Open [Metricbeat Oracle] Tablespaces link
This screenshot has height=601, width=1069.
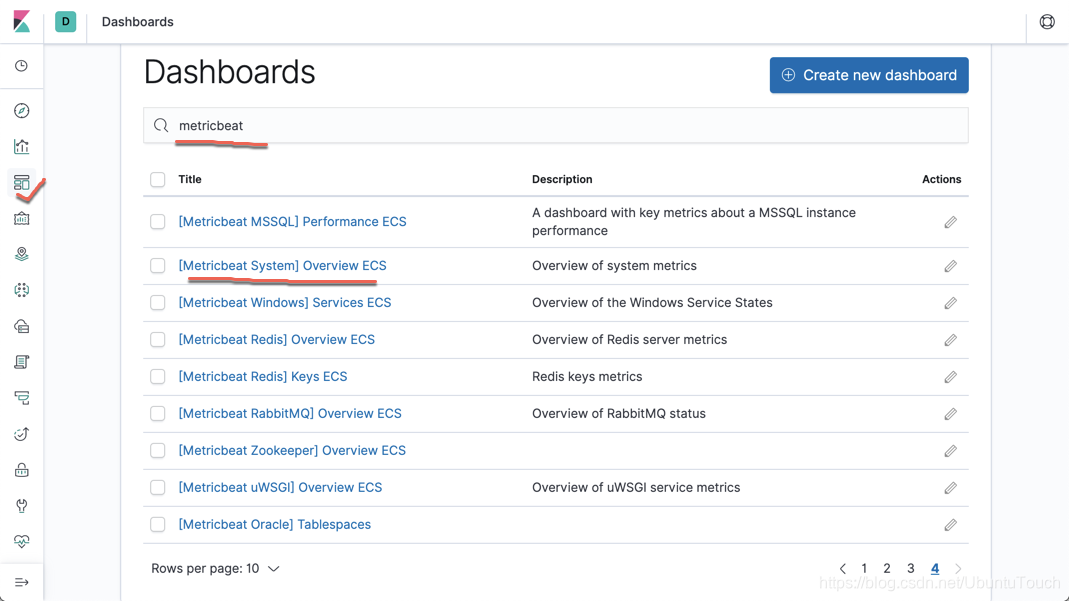(x=275, y=524)
